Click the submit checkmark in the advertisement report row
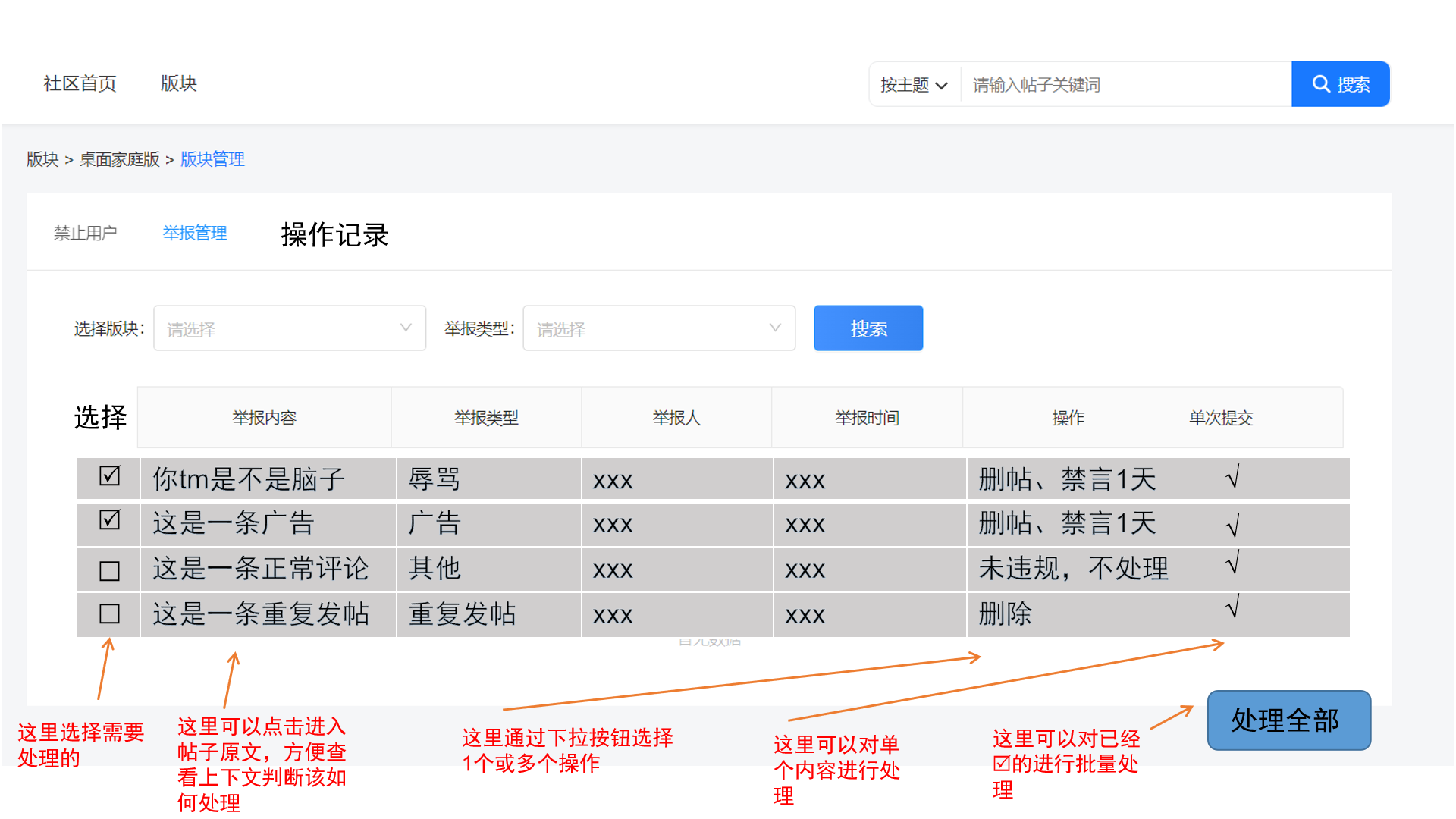 1233,525
